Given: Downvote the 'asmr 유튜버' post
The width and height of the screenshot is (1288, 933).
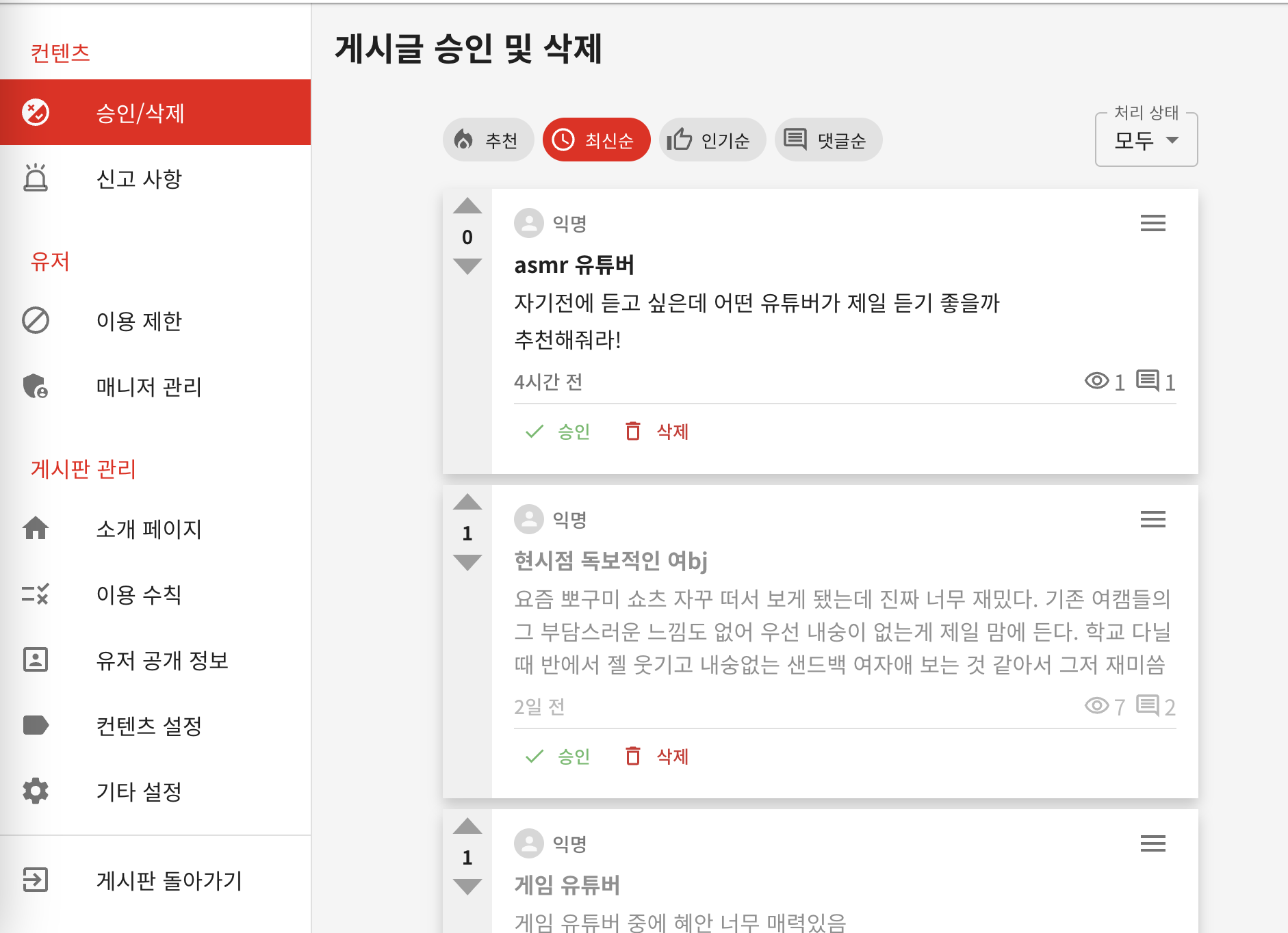Looking at the screenshot, I should [x=467, y=266].
